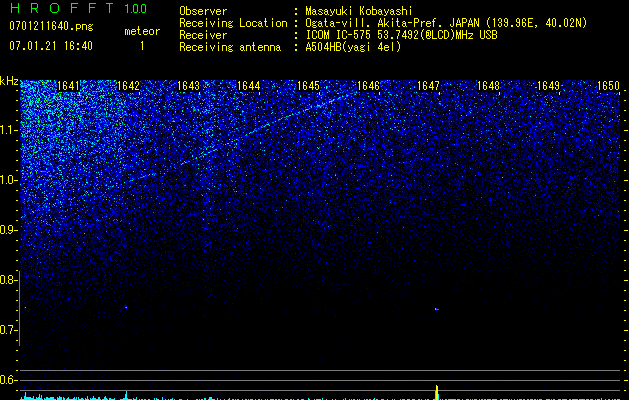Click the 1643 time marker

[x=189, y=86]
